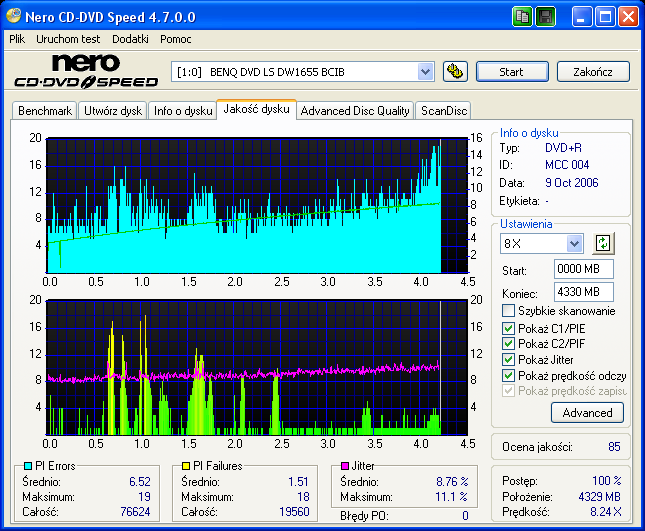Click the save screenshot floppy icon
The image size is (645, 531).
[546, 17]
